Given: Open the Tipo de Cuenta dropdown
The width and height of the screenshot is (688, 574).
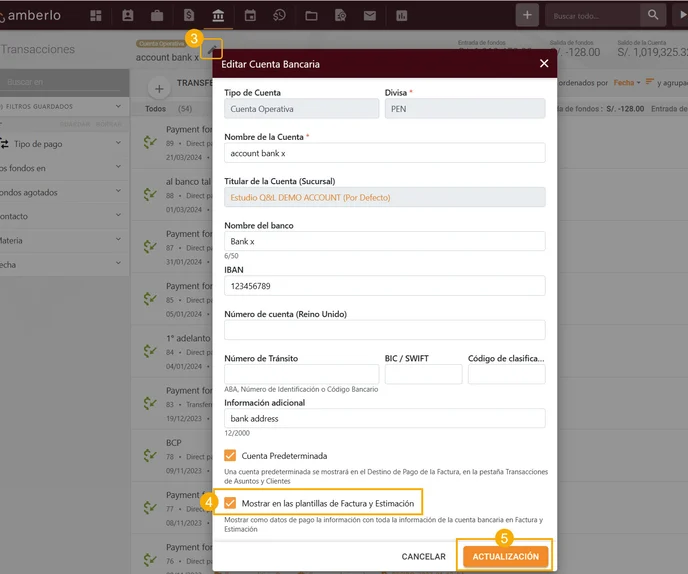Looking at the screenshot, I should [x=301, y=109].
